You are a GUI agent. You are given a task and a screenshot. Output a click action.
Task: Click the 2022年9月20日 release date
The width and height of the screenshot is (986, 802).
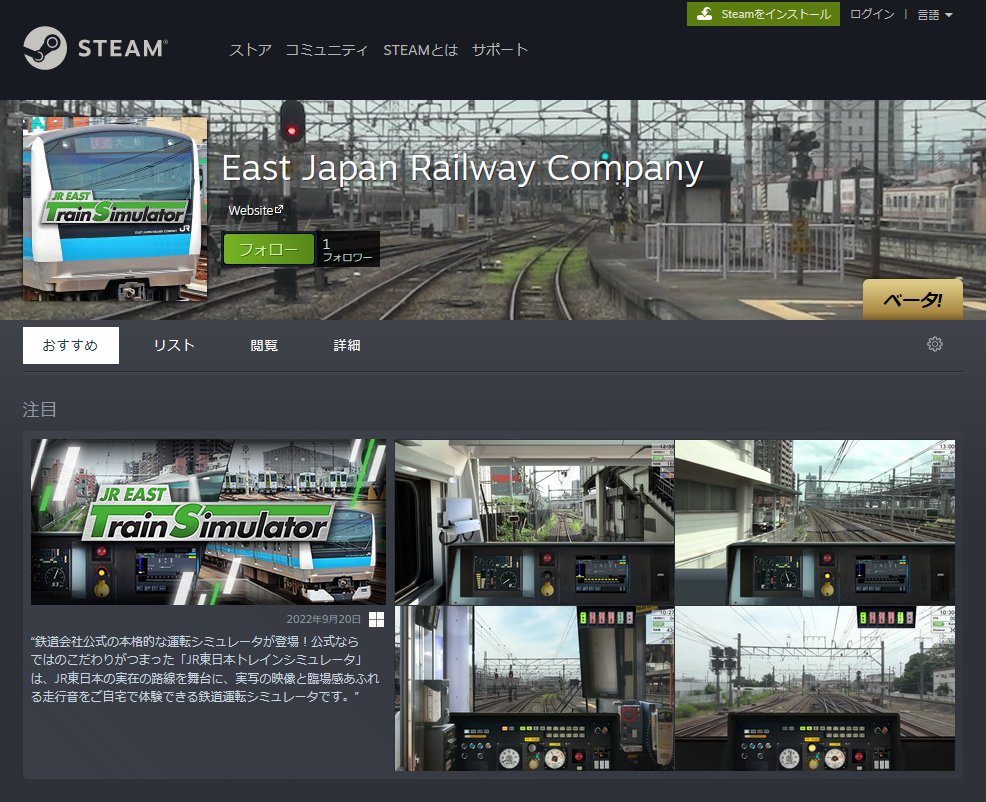323,620
